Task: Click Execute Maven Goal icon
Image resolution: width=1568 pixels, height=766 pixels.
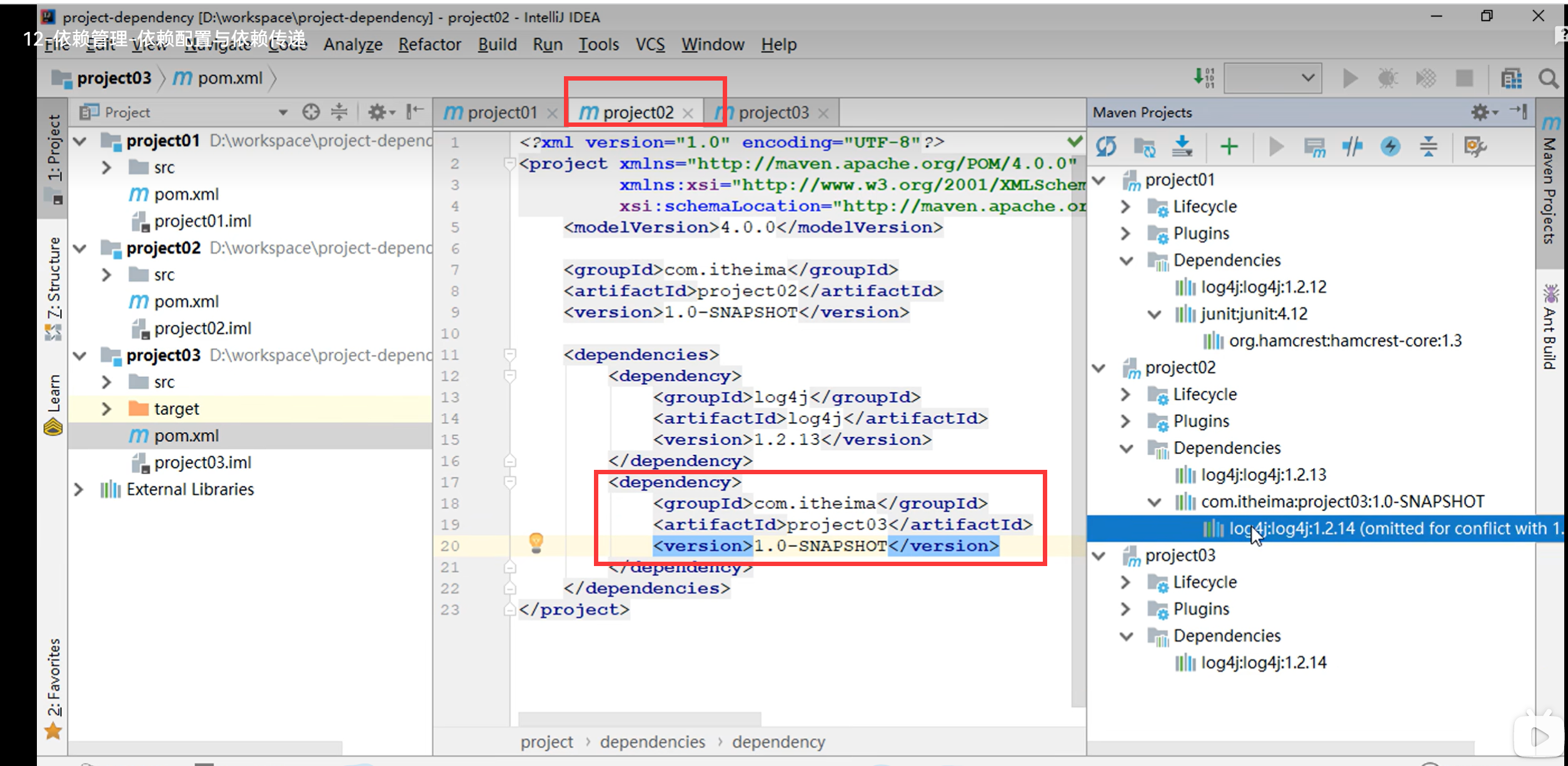Action: click(x=1314, y=147)
